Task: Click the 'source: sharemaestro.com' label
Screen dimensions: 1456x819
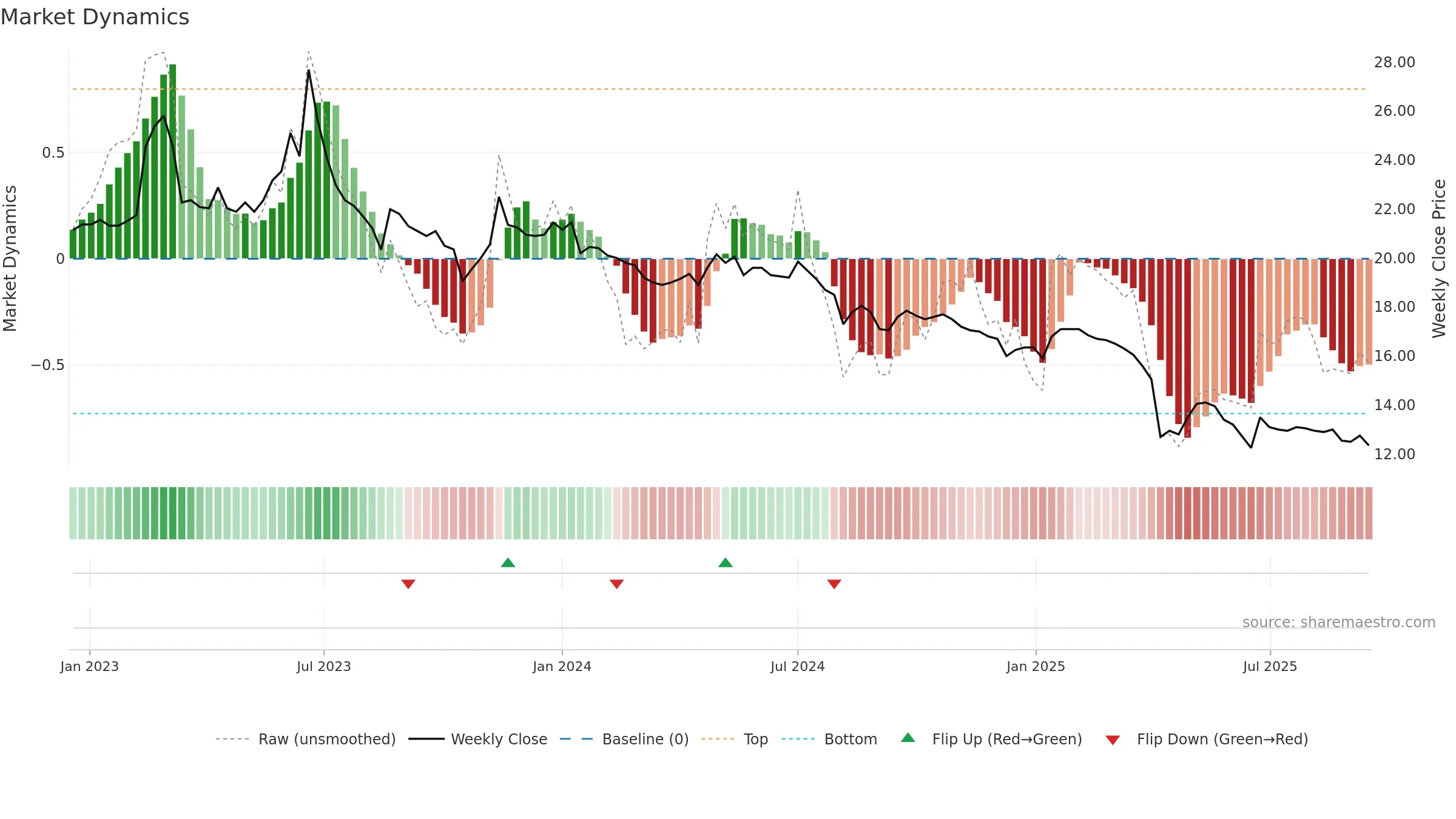Action: point(1339,622)
